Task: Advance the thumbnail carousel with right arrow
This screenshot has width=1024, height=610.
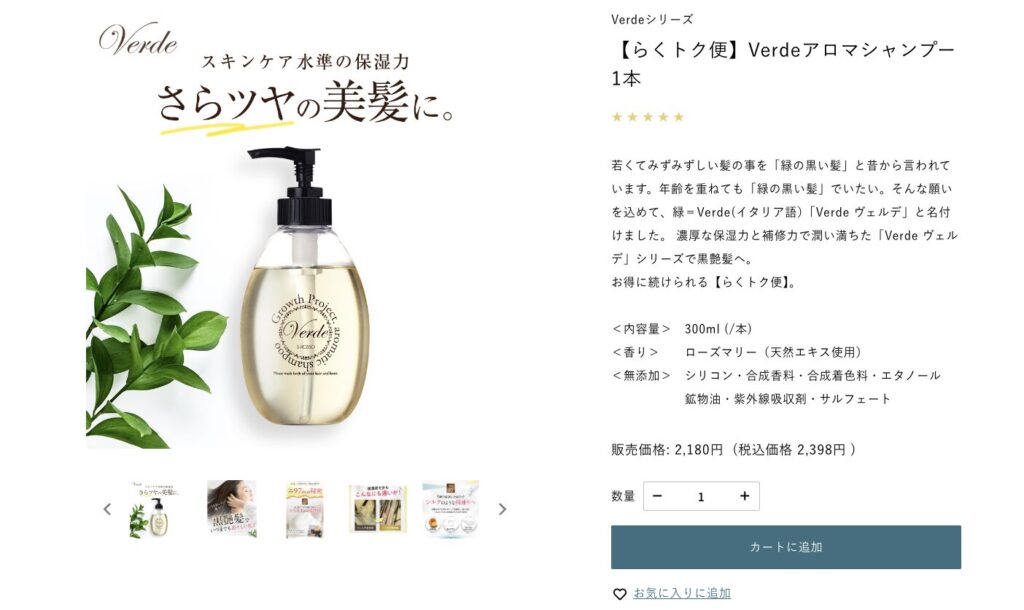Action: click(502, 509)
